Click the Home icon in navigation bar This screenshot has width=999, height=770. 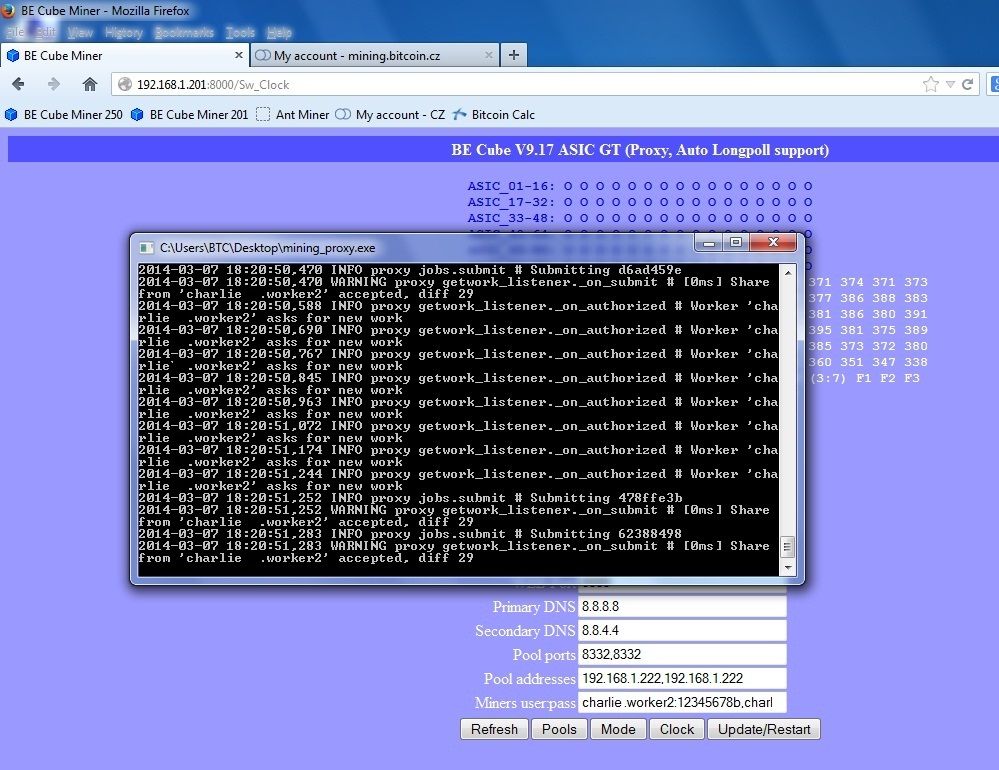(x=90, y=85)
